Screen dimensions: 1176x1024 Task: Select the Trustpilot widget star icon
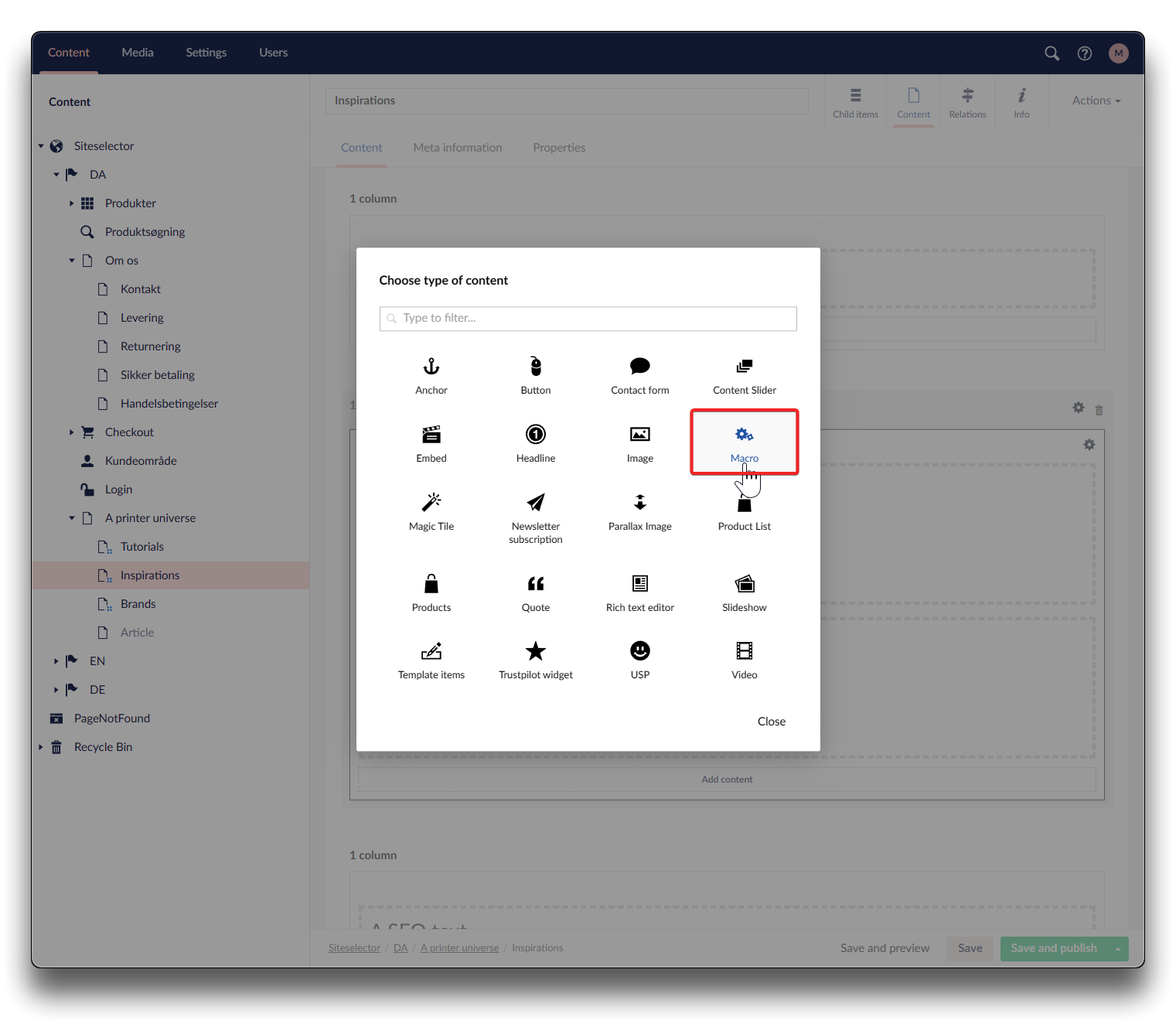(x=536, y=651)
